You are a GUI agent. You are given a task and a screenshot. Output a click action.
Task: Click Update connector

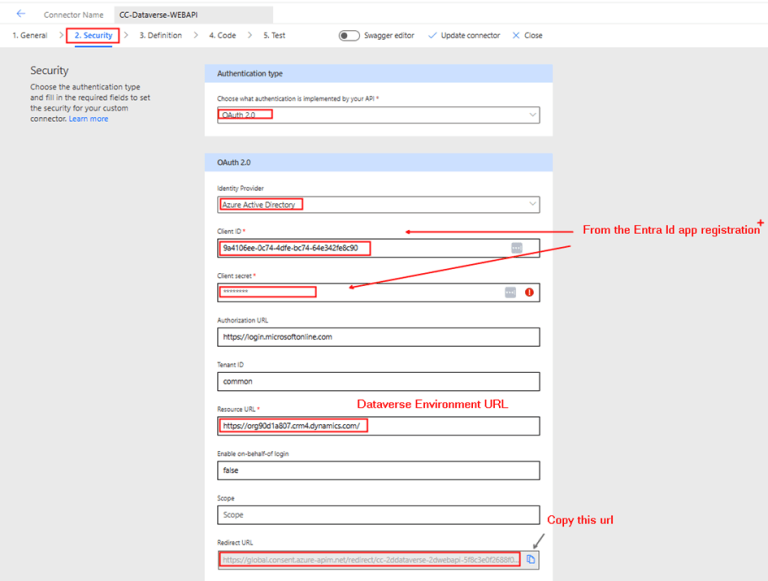pyautogui.click(x=464, y=35)
